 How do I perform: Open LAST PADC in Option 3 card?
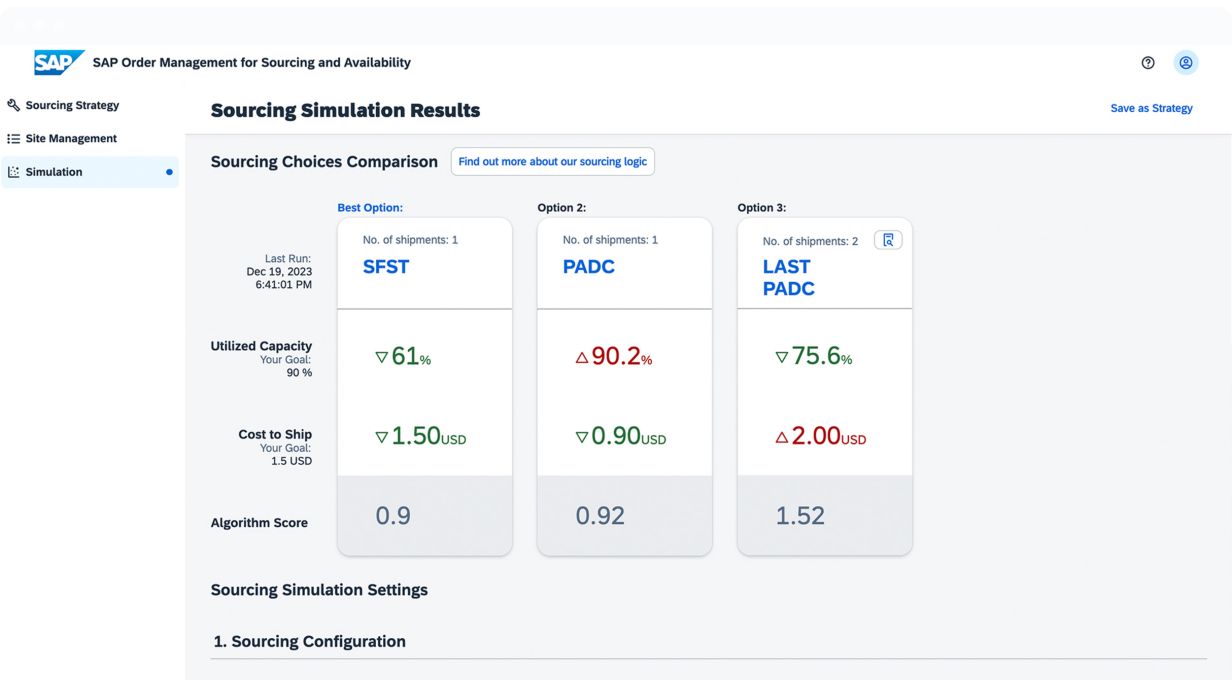point(788,278)
